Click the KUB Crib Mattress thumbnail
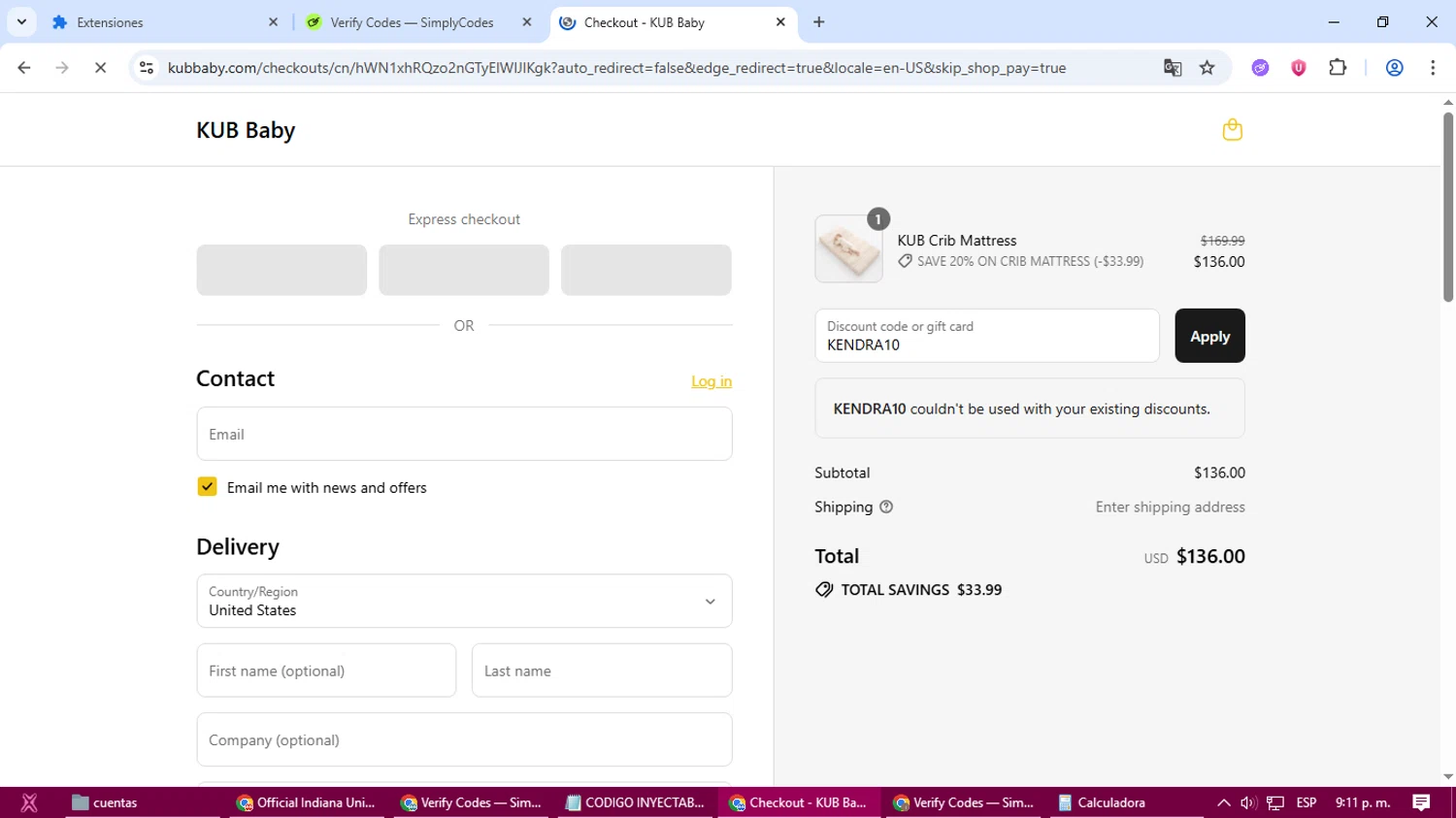The image size is (1456, 818). [x=848, y=249]
